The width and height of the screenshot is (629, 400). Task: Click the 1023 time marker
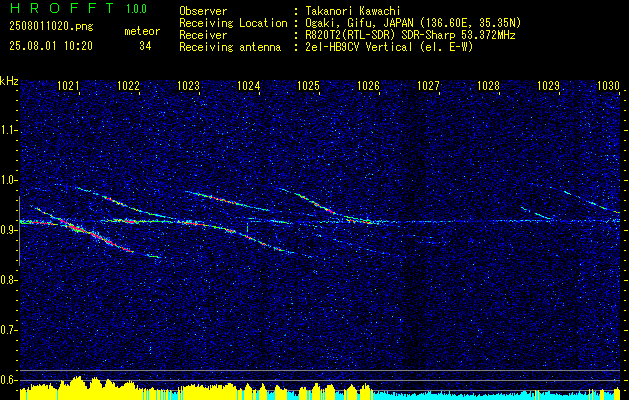188,85
